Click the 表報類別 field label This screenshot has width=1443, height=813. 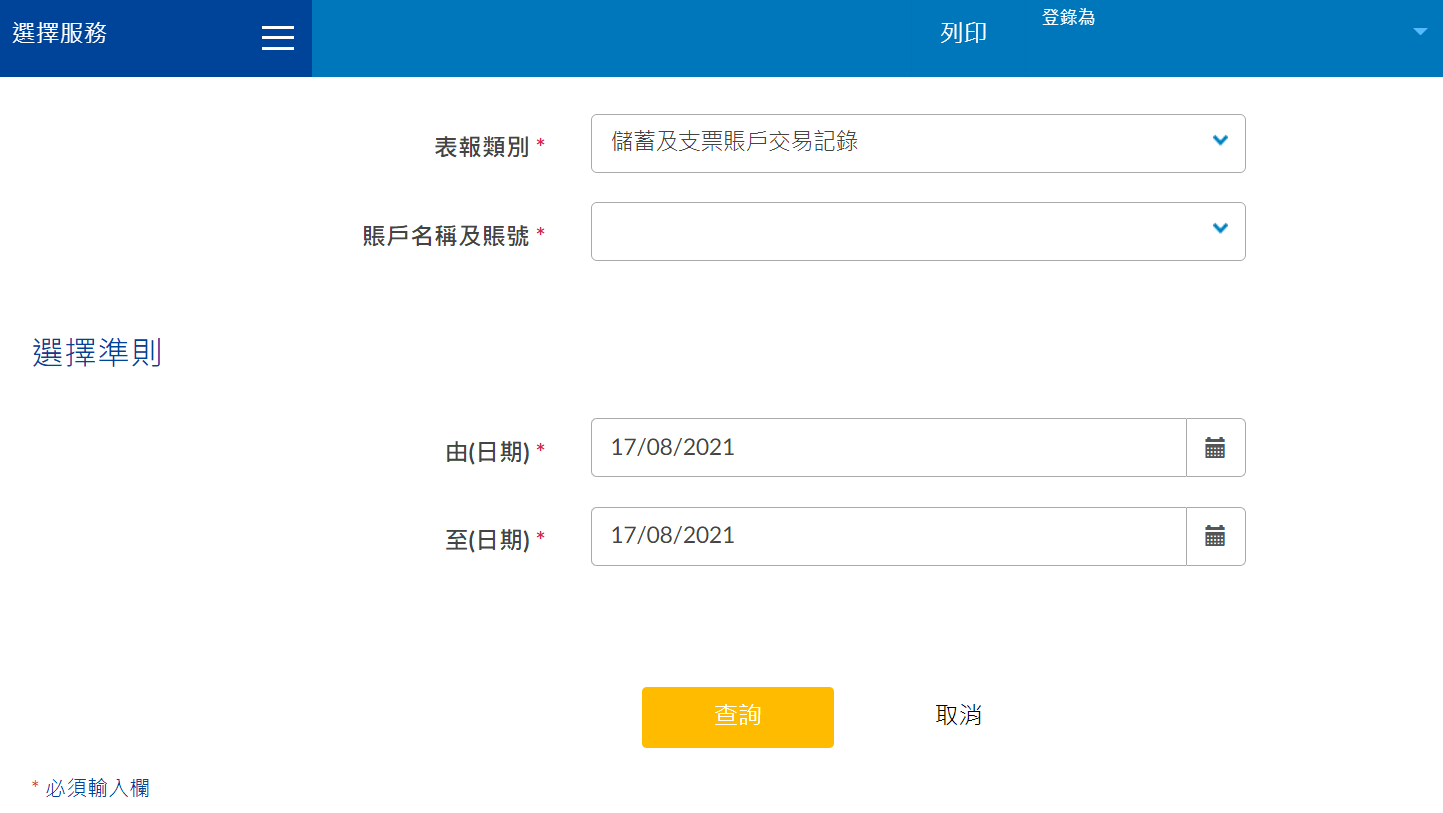(482, 148)
